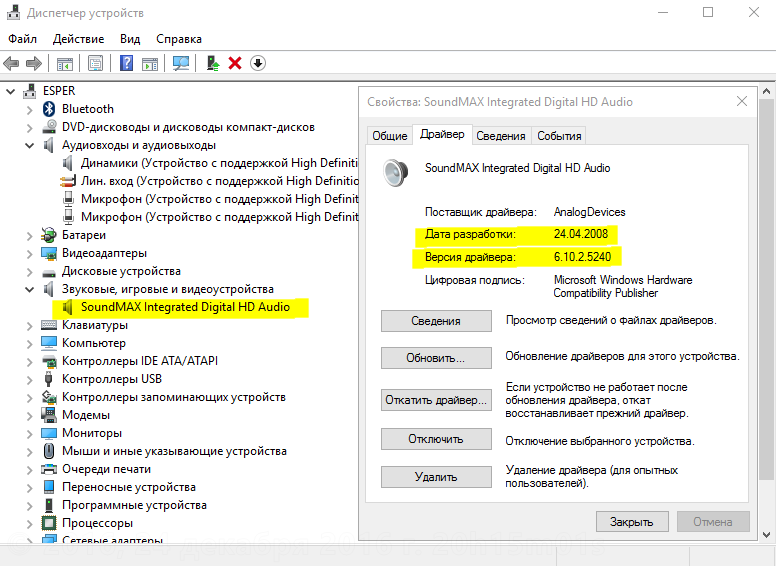Click the Processors chip icon
776x566 pixels.
point(49,523)
